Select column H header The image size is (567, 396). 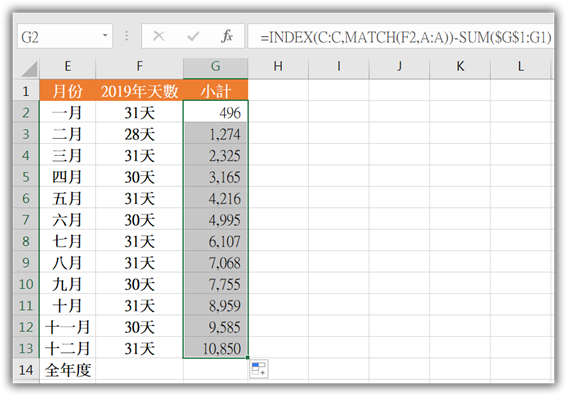[278, 67]
